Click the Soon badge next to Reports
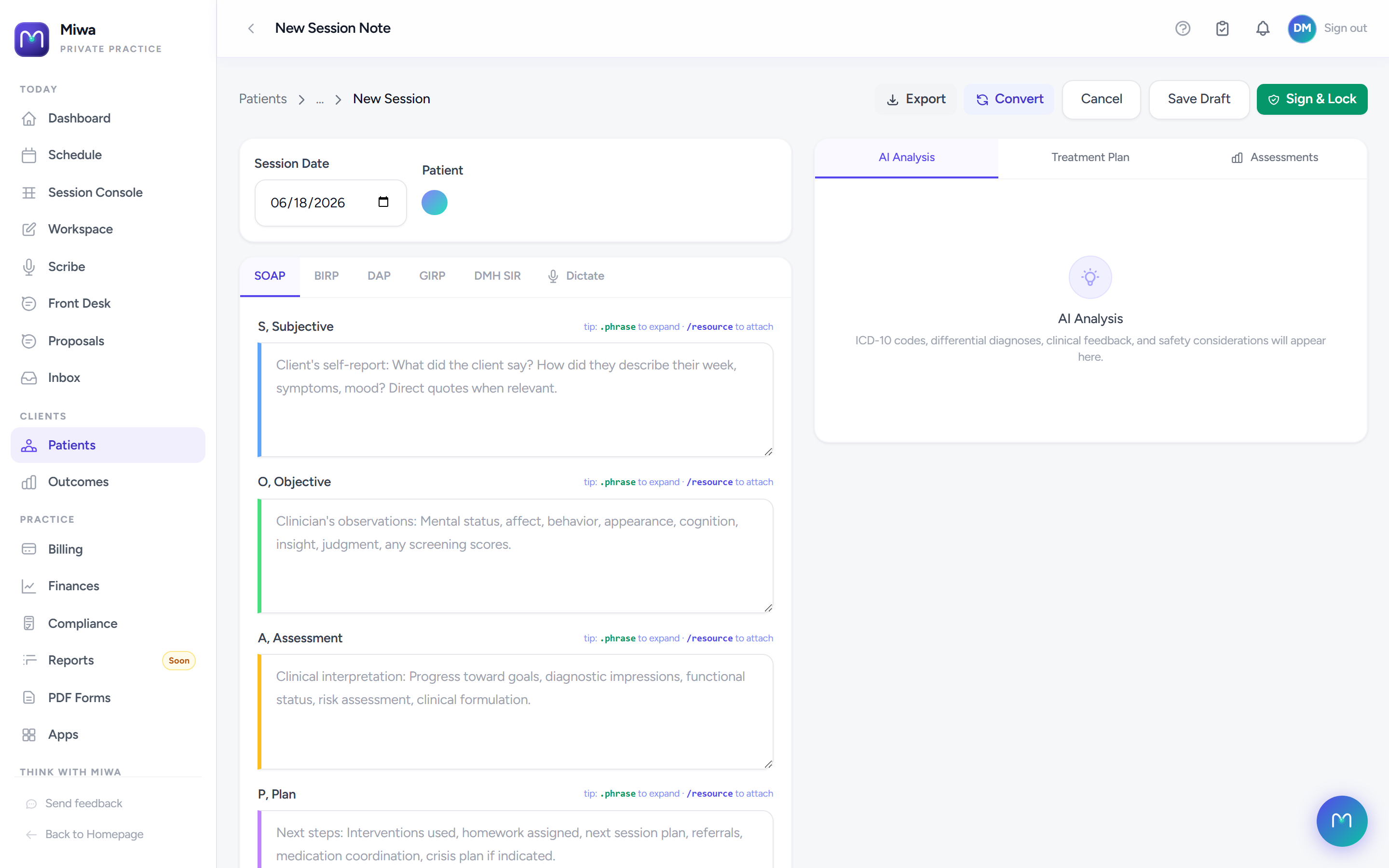1389x868 pixels. pyautogui.click(x=179, y=661)
